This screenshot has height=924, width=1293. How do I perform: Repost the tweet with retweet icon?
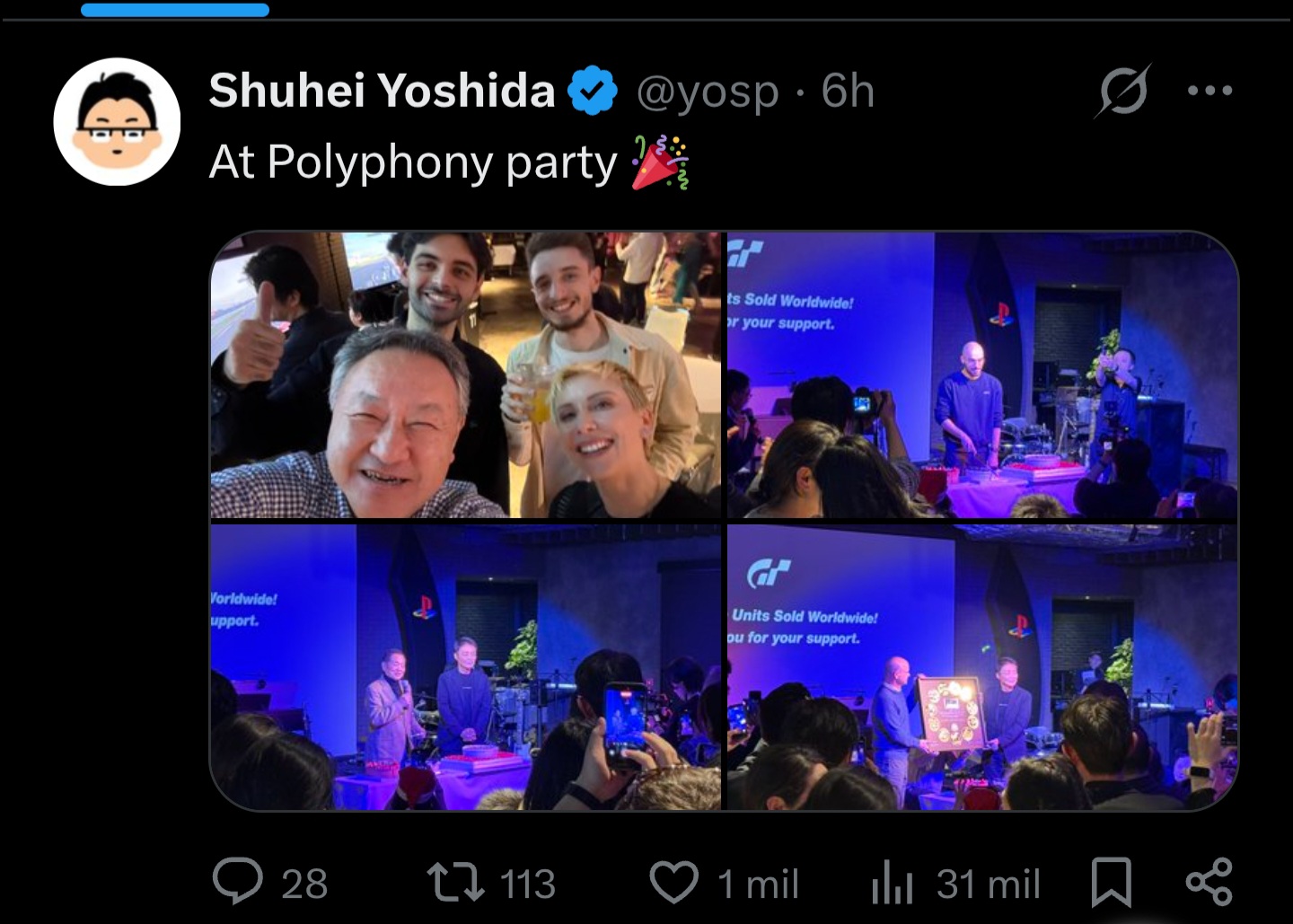(x=454, y=882)
